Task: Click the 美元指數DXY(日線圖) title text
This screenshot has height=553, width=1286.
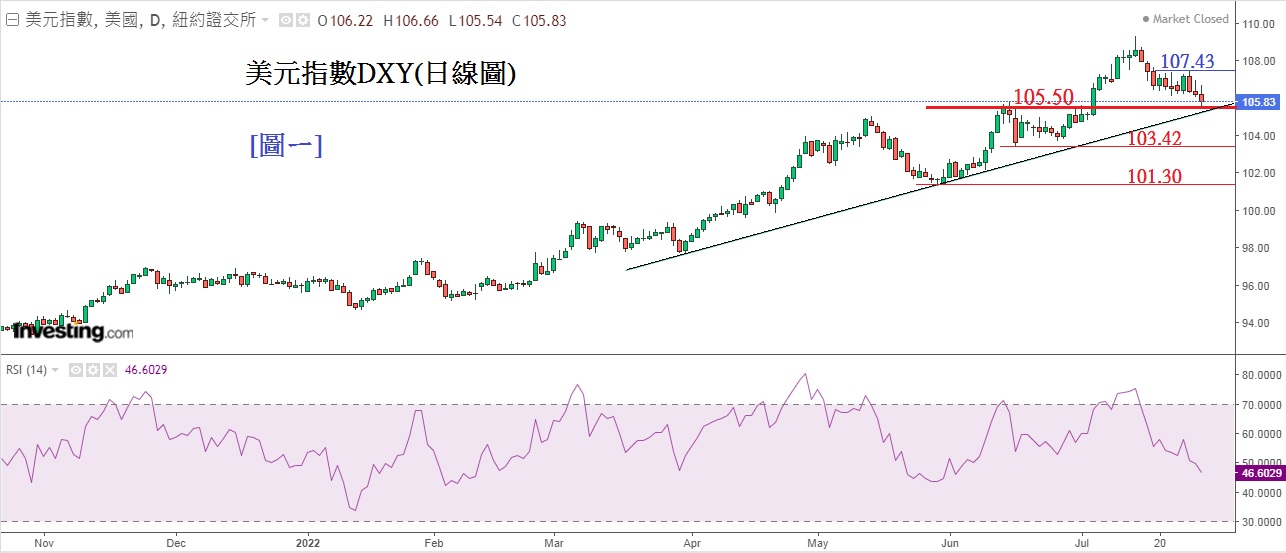Action: click(381, 74)
